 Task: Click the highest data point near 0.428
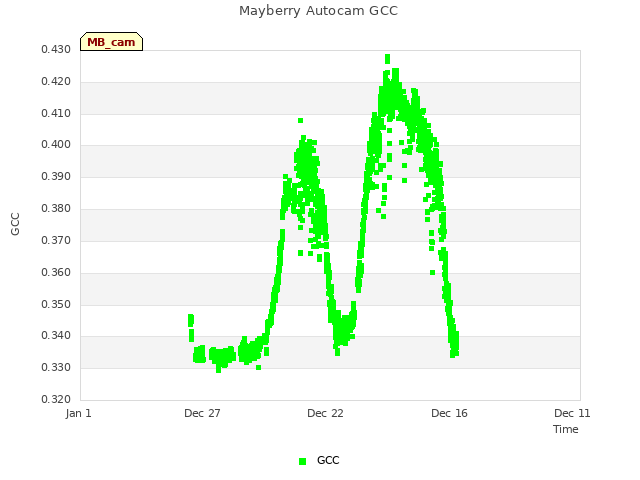point(387,59)
